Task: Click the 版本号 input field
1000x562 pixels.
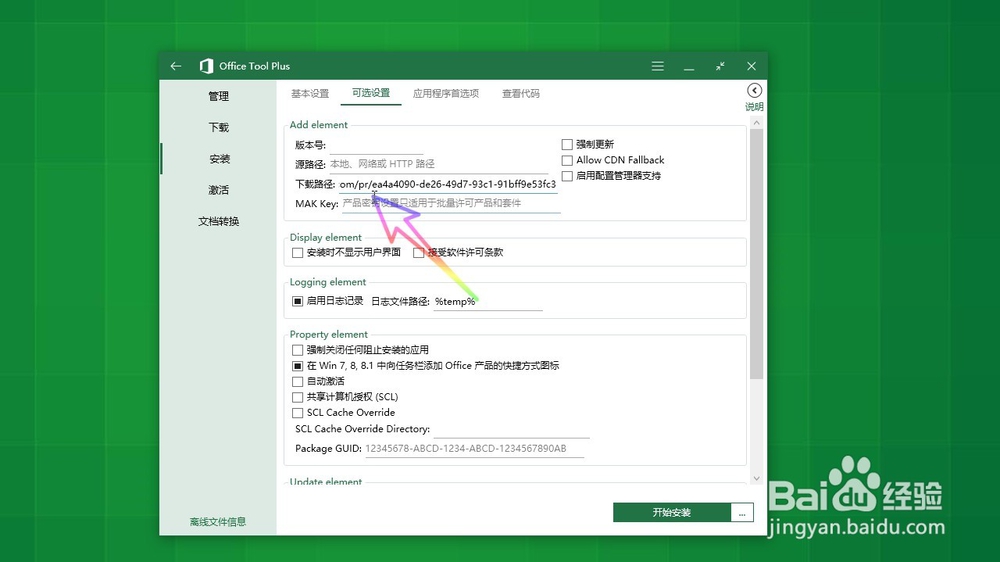Action: tap(376, 145)
